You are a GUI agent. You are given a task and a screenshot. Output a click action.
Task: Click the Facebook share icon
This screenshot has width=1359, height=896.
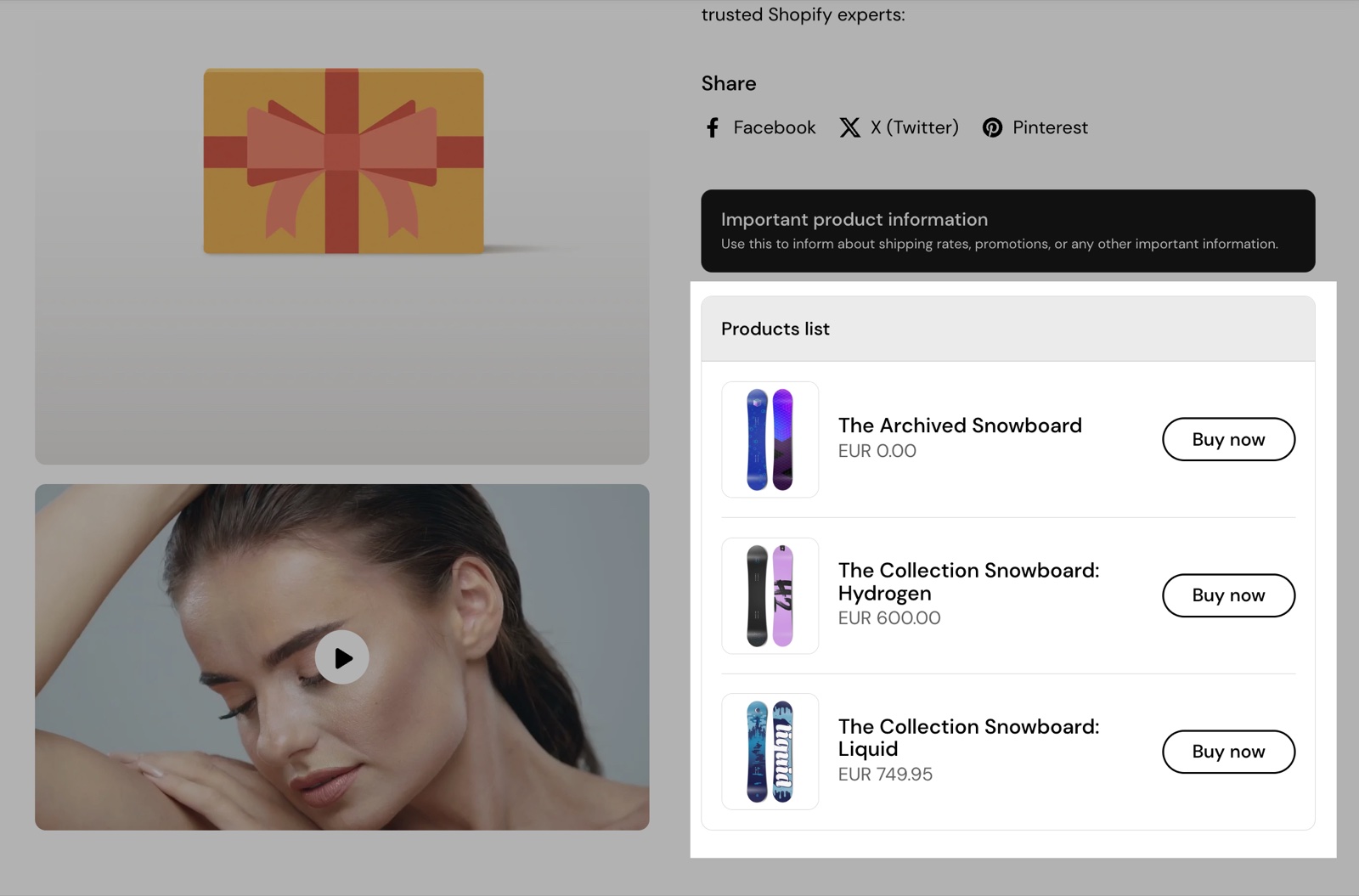[713, 127]
